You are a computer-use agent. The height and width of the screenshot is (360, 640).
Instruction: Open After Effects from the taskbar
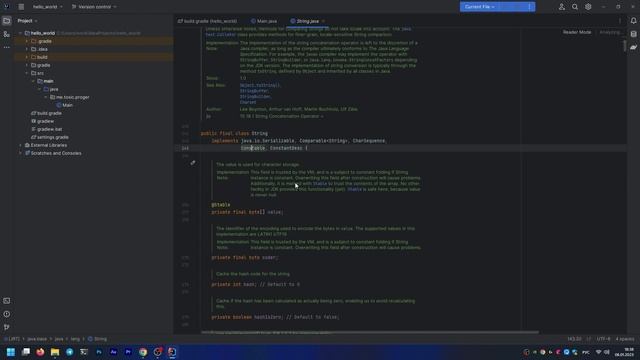click(x=113, y=352)
